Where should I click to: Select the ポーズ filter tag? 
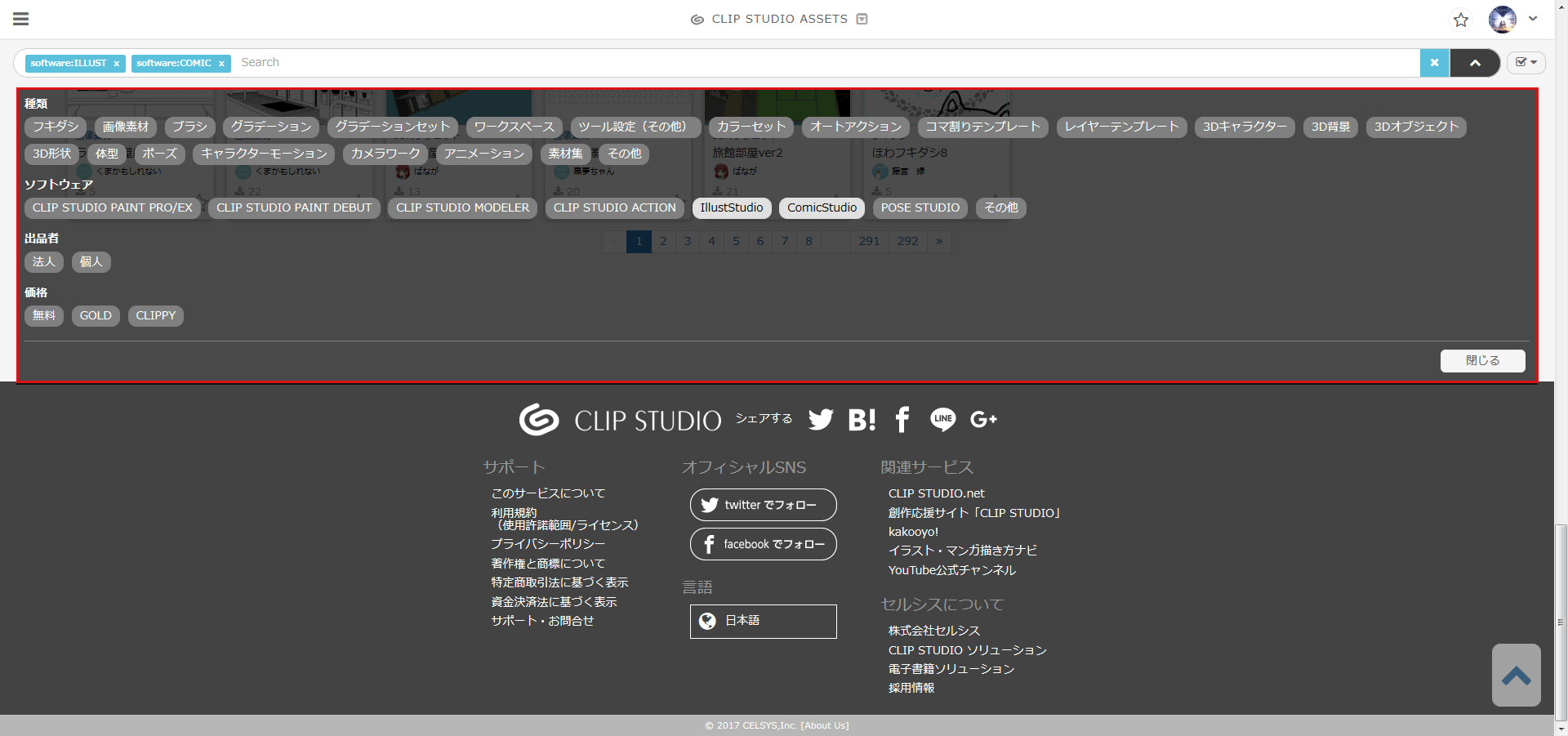[160, 154]
